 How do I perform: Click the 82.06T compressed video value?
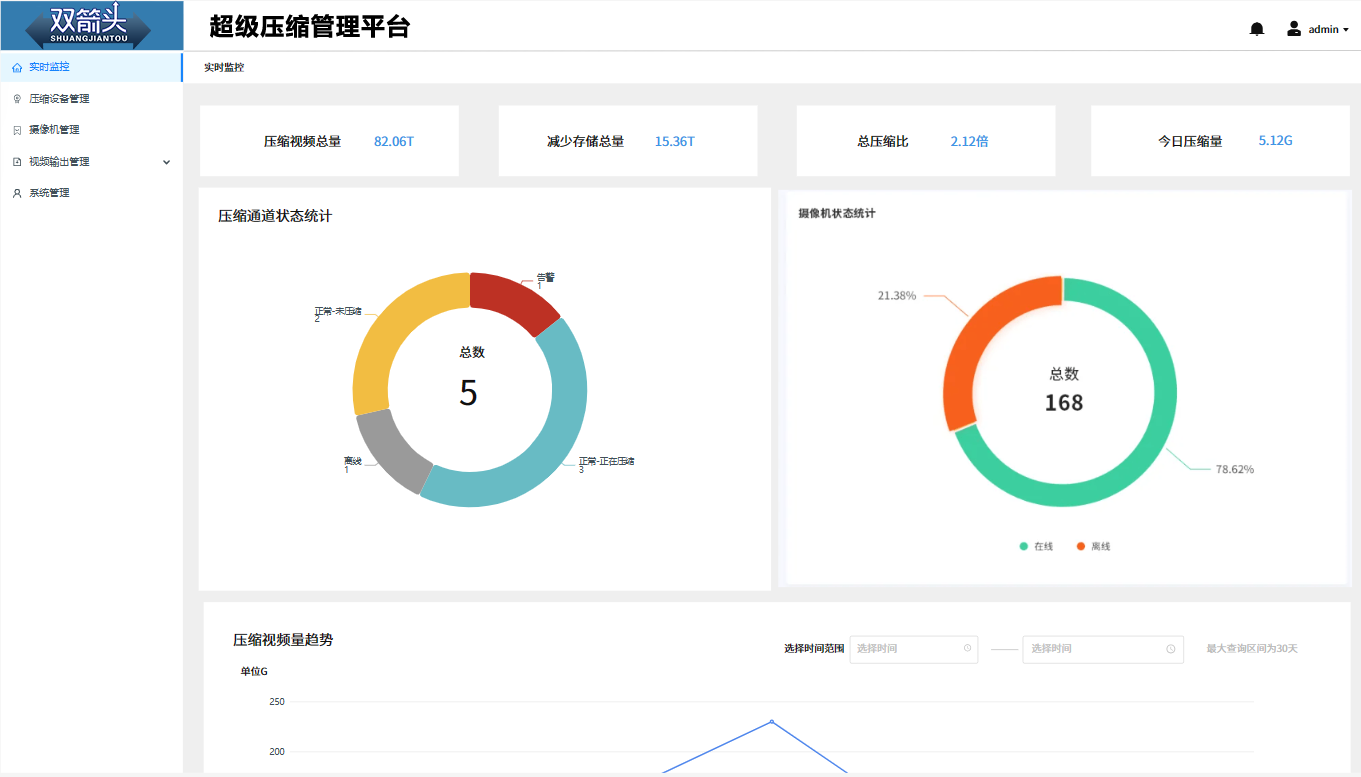(394, 141)
